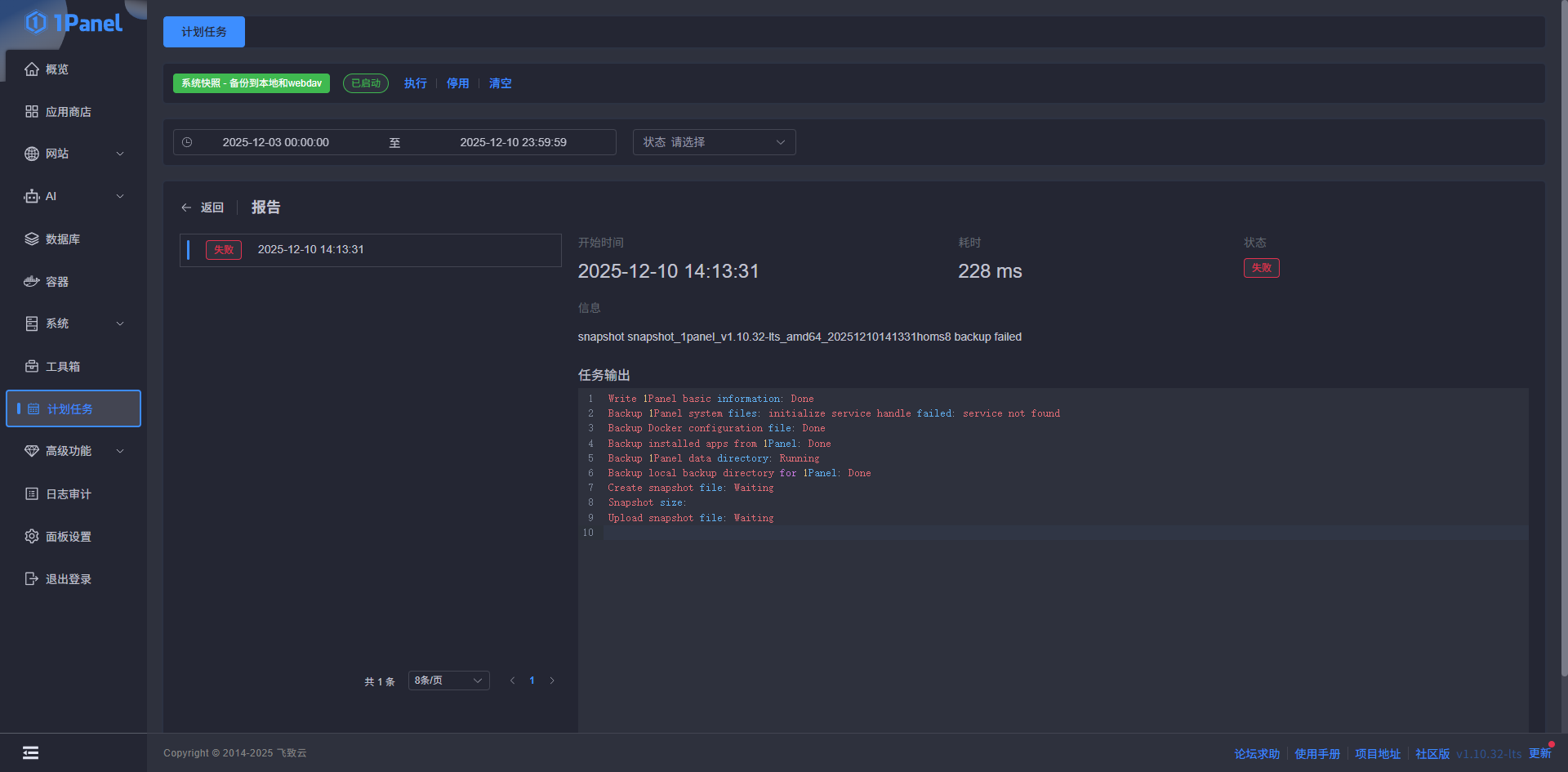Open 日志审计 in the sidebar
Screen dimensions: 1568x772
(69, 494)
